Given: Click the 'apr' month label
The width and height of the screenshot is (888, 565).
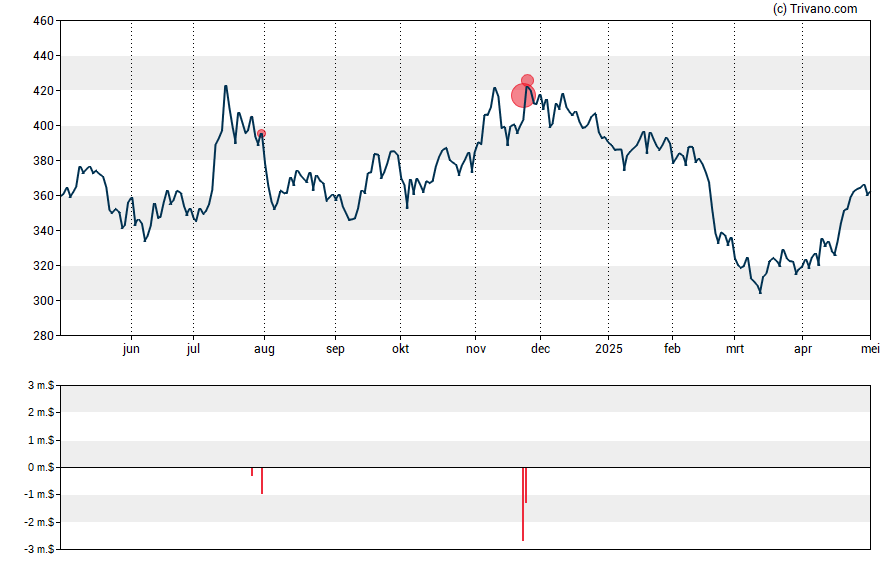Looking at the screenshot, I should 802,349.
